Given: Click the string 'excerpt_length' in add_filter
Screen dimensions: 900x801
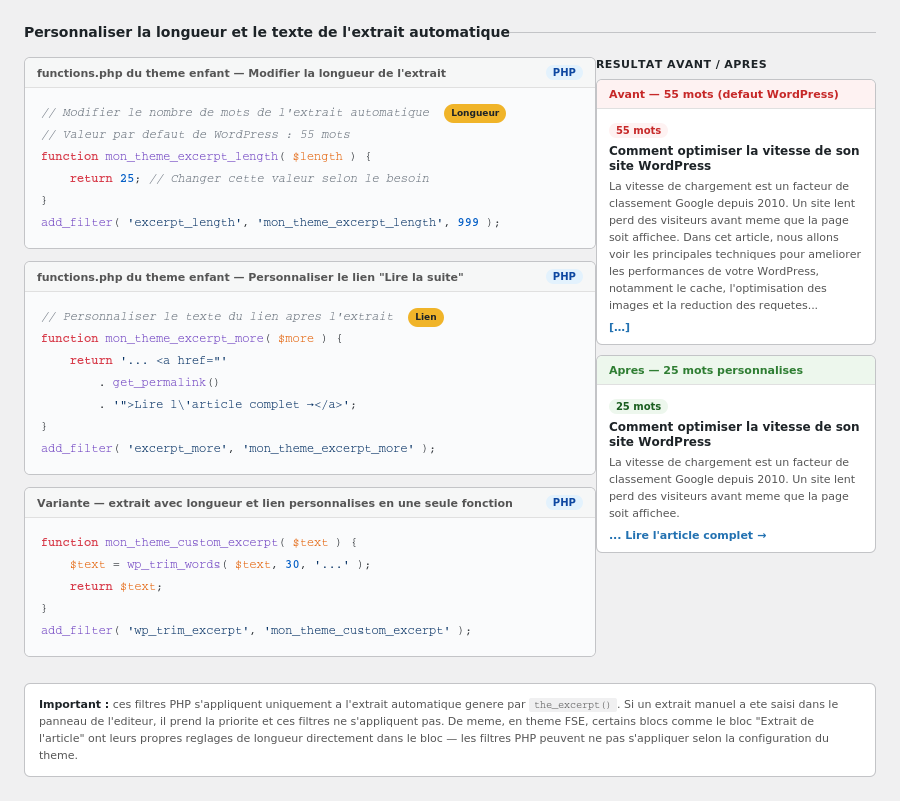Looking at the screenshot, I should (x=185, y=222).
